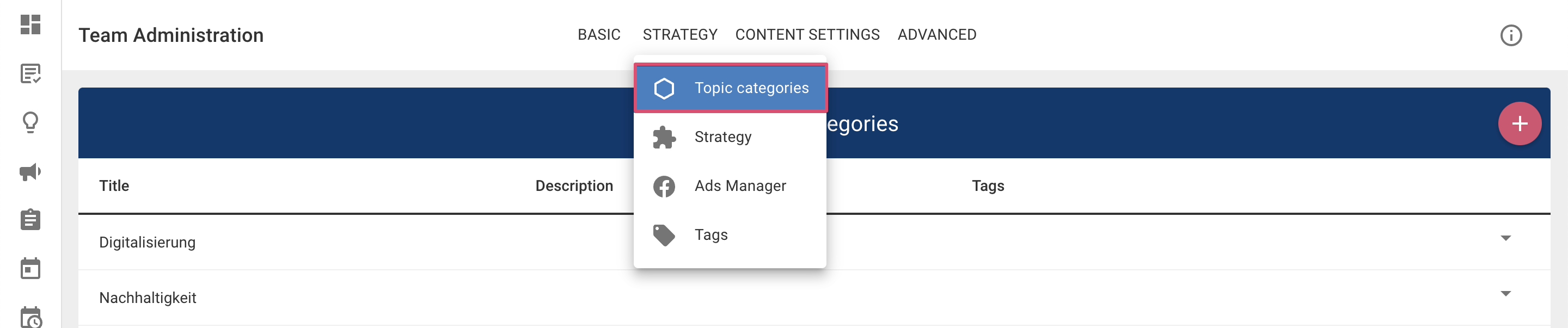Select the Tags menu entry
1568x328 pixels.
710,235
